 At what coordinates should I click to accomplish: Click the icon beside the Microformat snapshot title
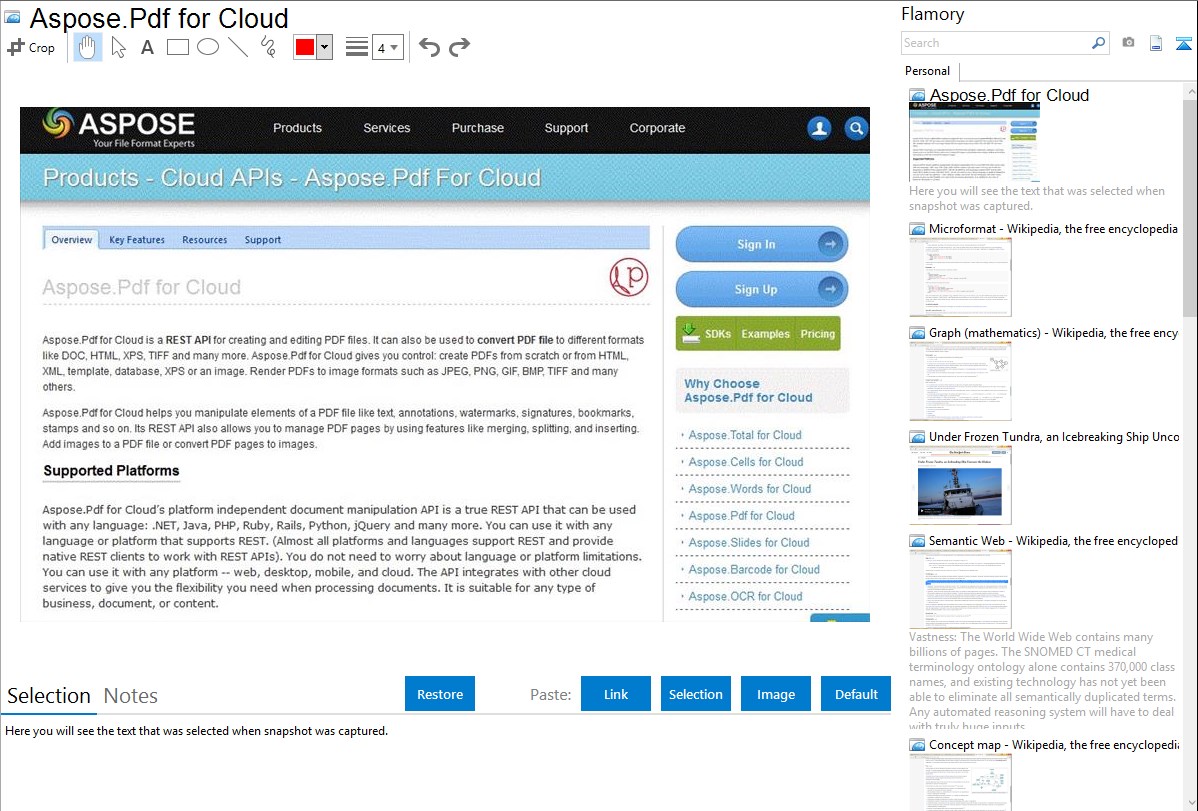click(917, 229)
